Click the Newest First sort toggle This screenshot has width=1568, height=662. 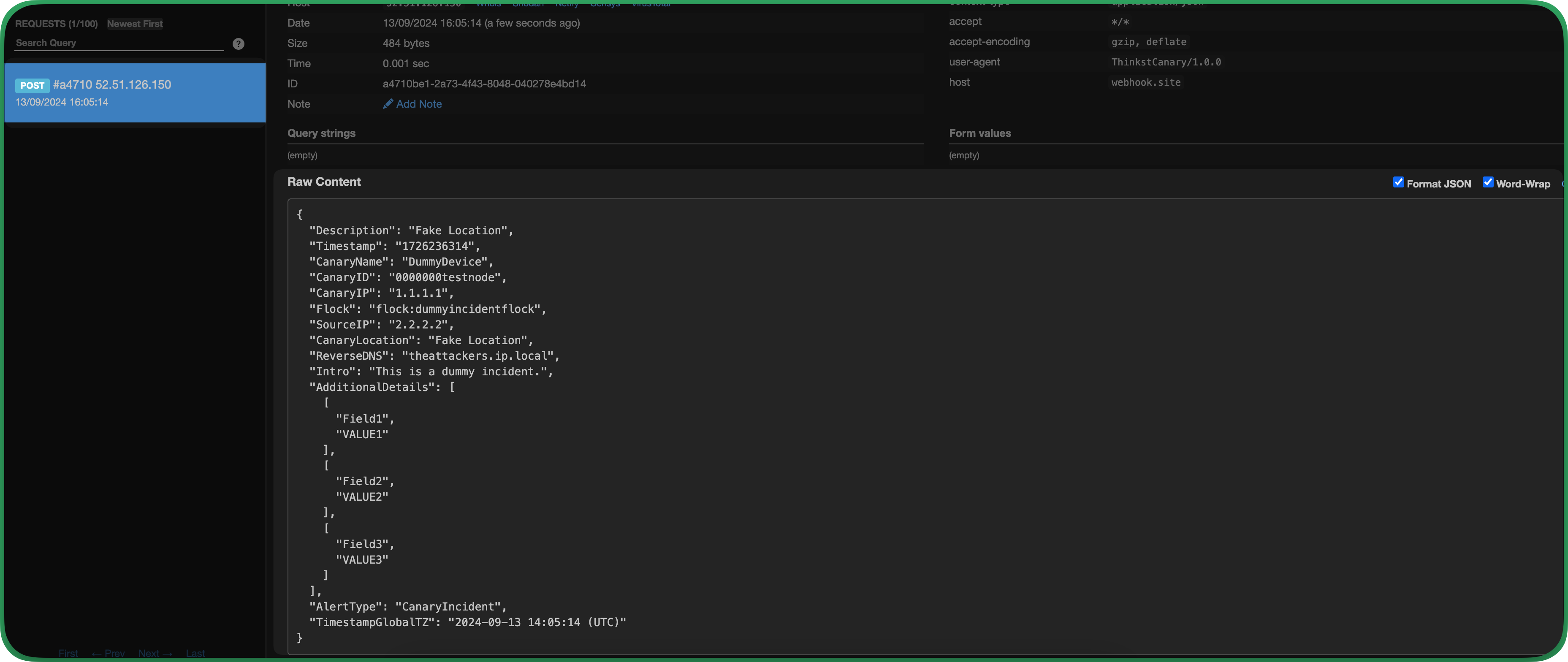[x=135, y=24]
